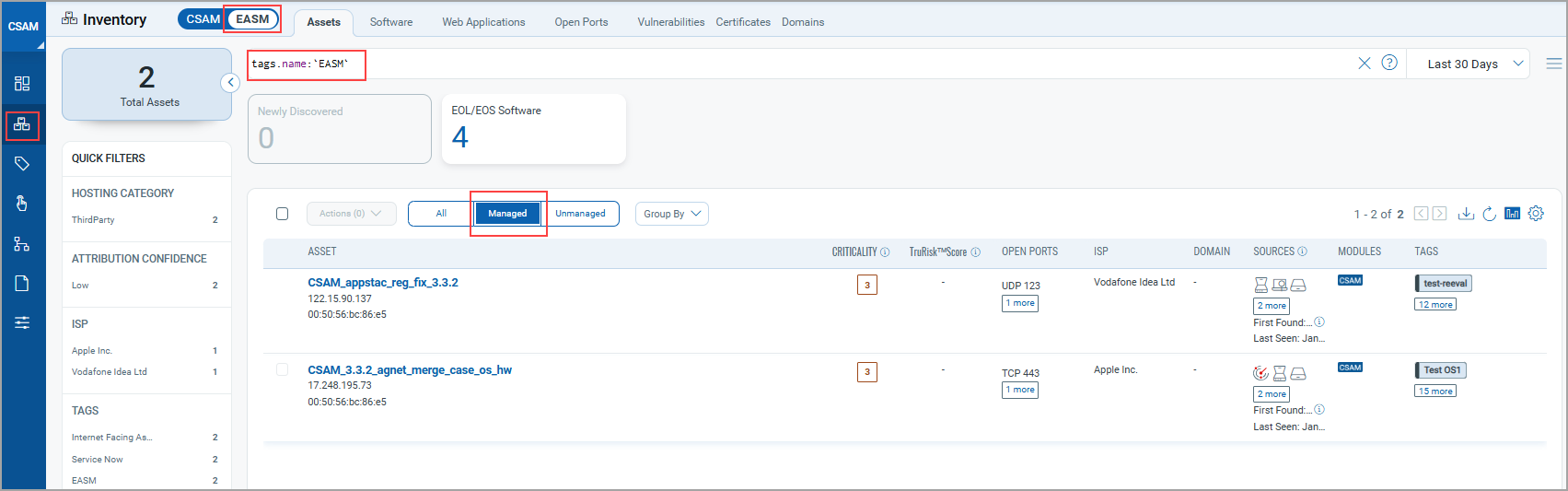Image resolution: width=1568 pixels, height=491 pixels.
Task: Switch to the Open Ports tab
Action: [581, 22]
